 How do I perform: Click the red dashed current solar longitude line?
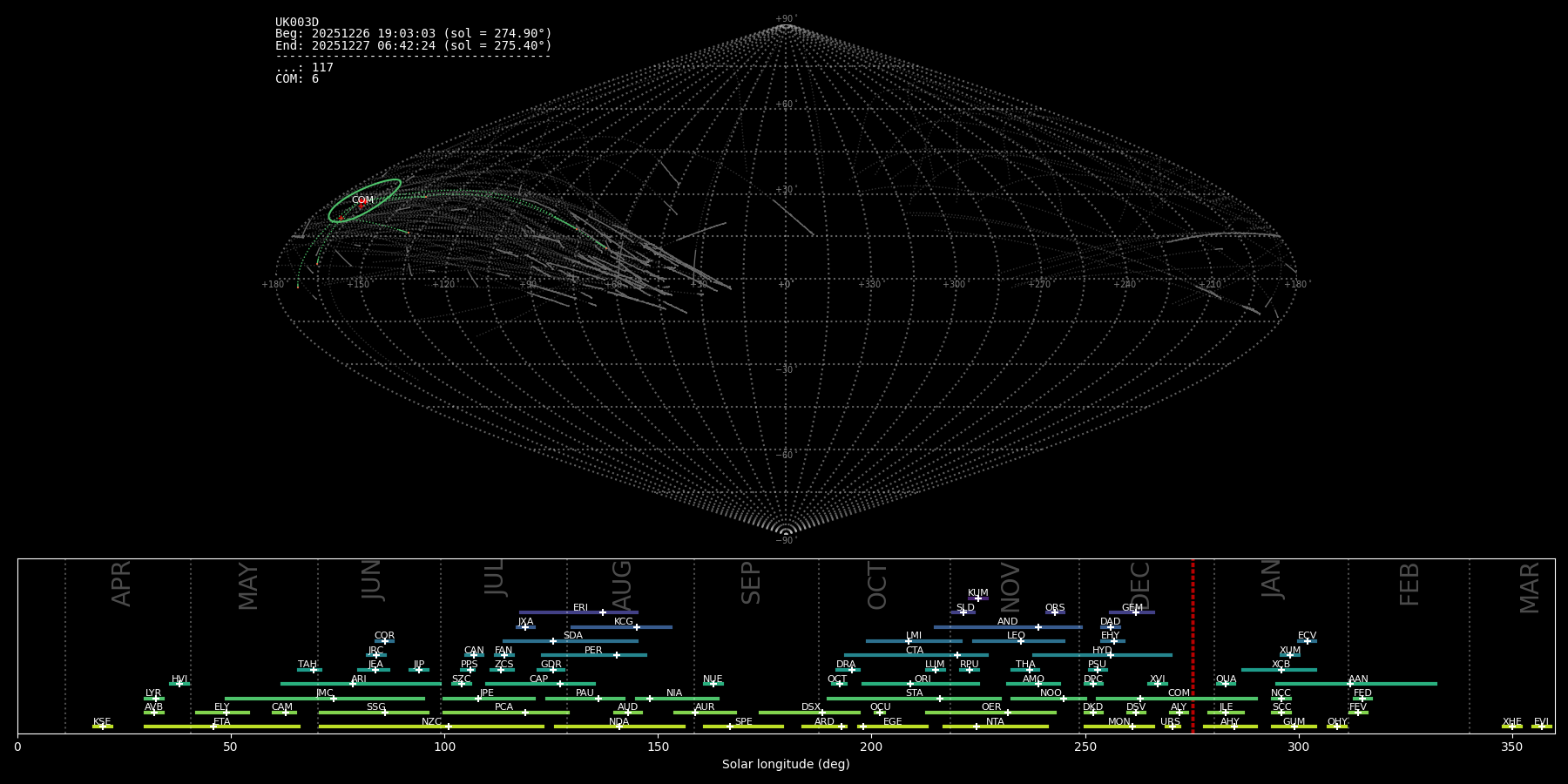[1193, 645]
